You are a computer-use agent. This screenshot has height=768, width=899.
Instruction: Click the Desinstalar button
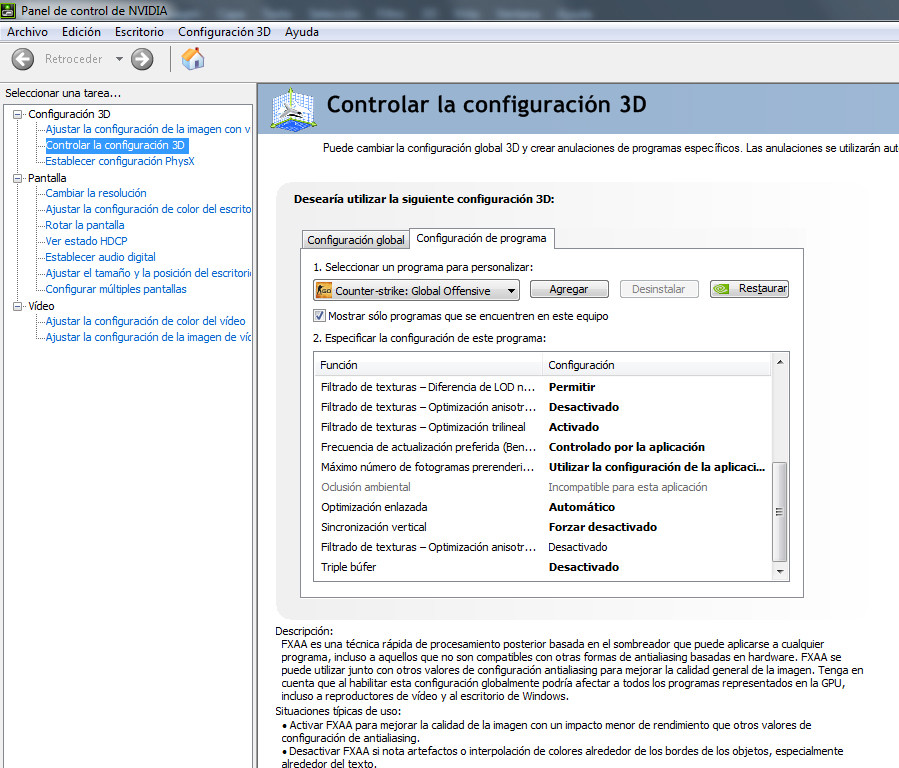(659, 289)
